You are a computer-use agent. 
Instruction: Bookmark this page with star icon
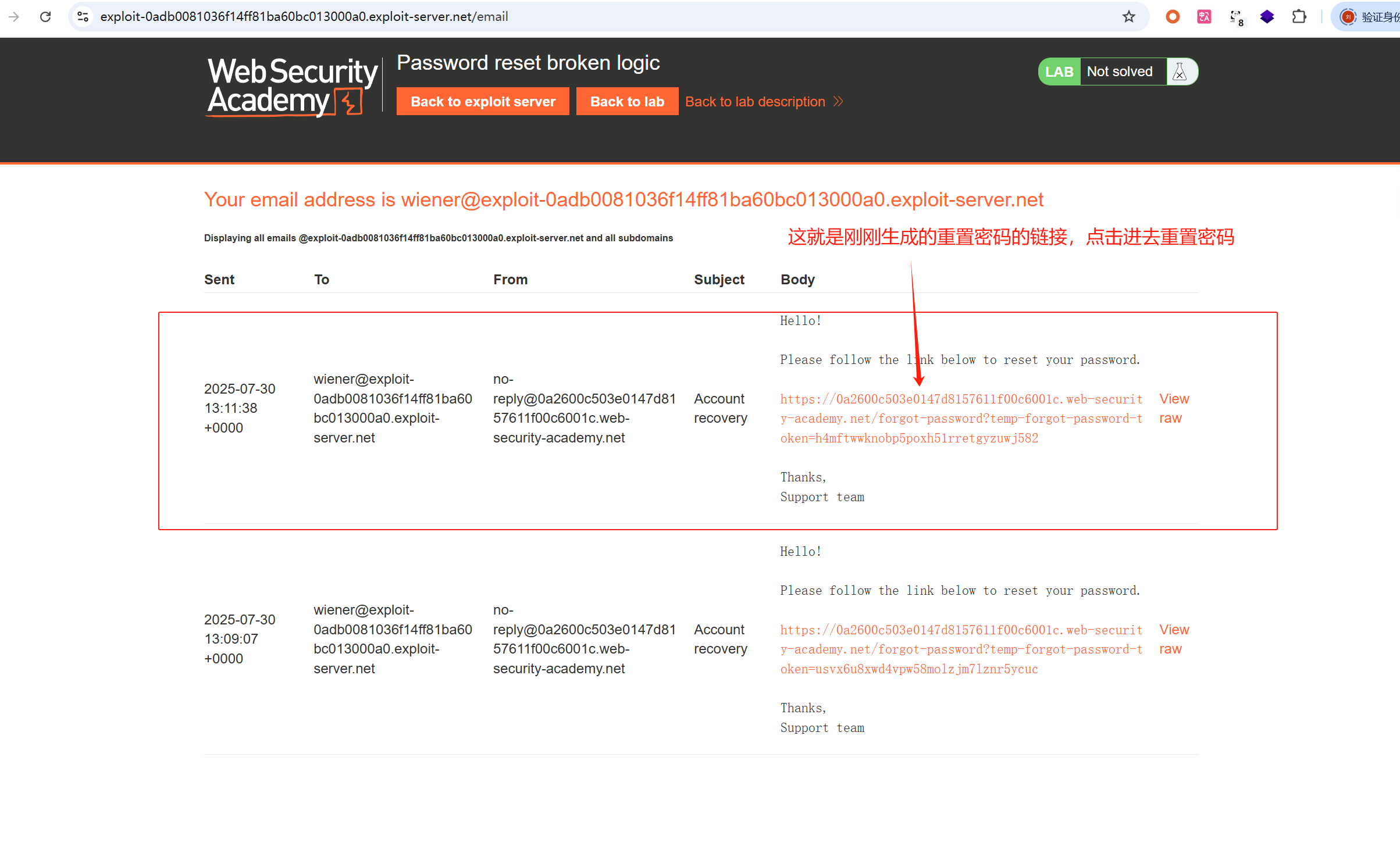click(x=1128, y=17)
